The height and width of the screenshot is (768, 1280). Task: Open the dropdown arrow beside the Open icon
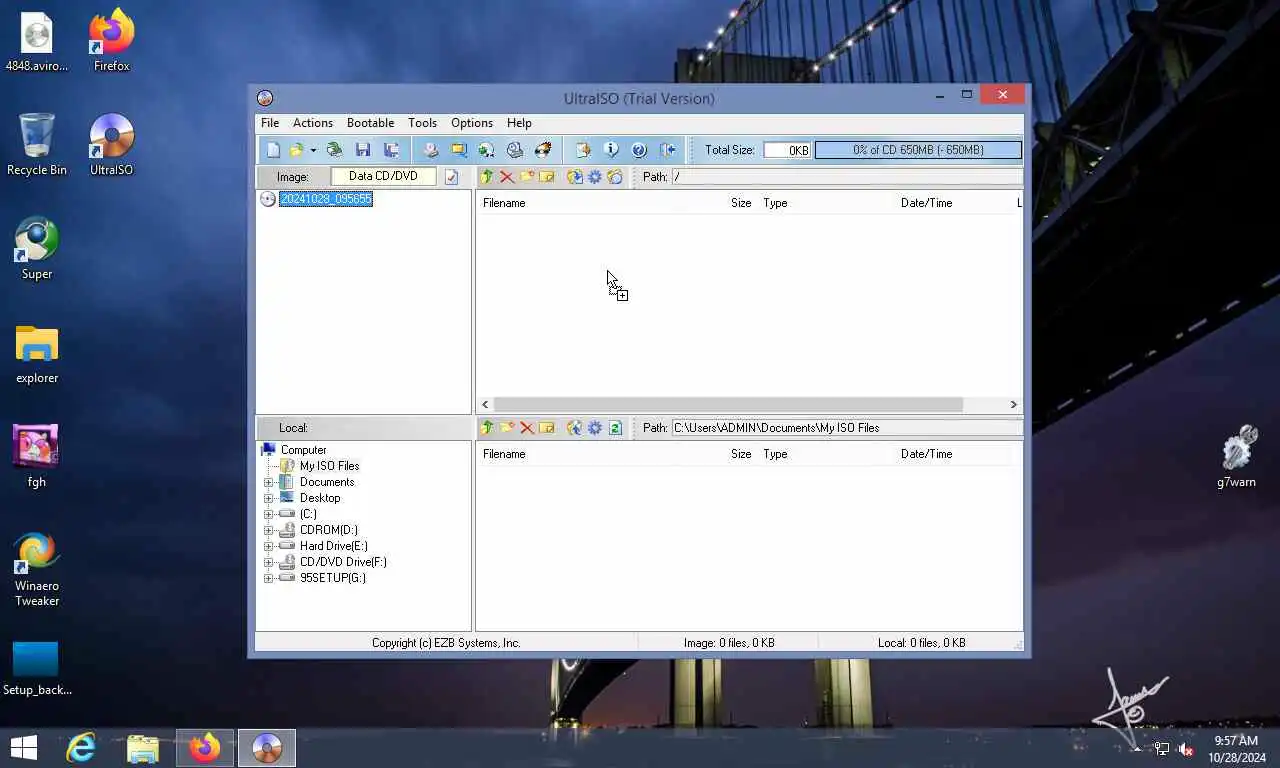click(x=313, y=150)
